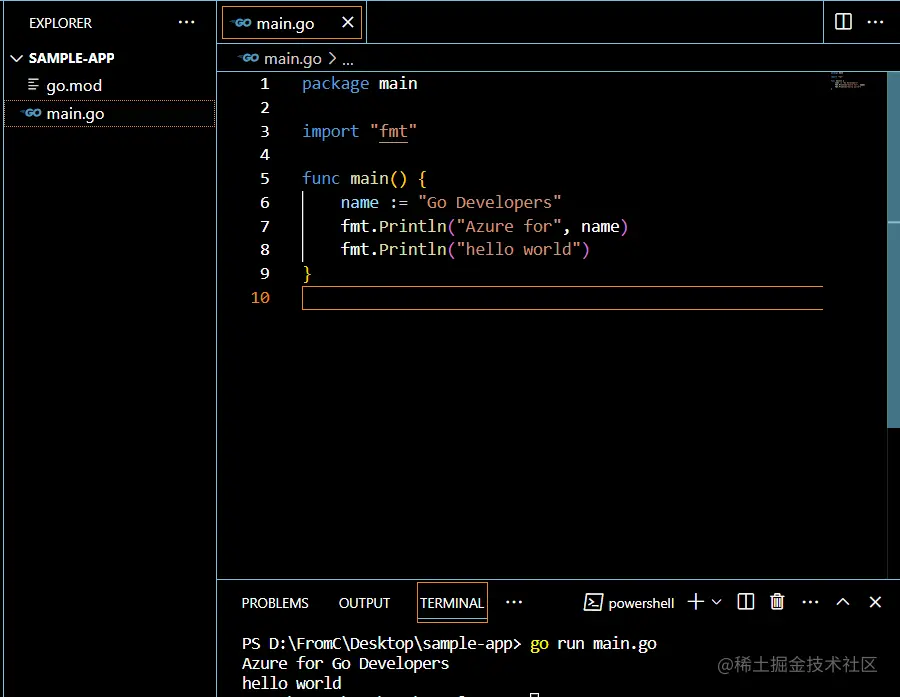
Task: Click the closing brace on line 9
Action: click(307, 274)
